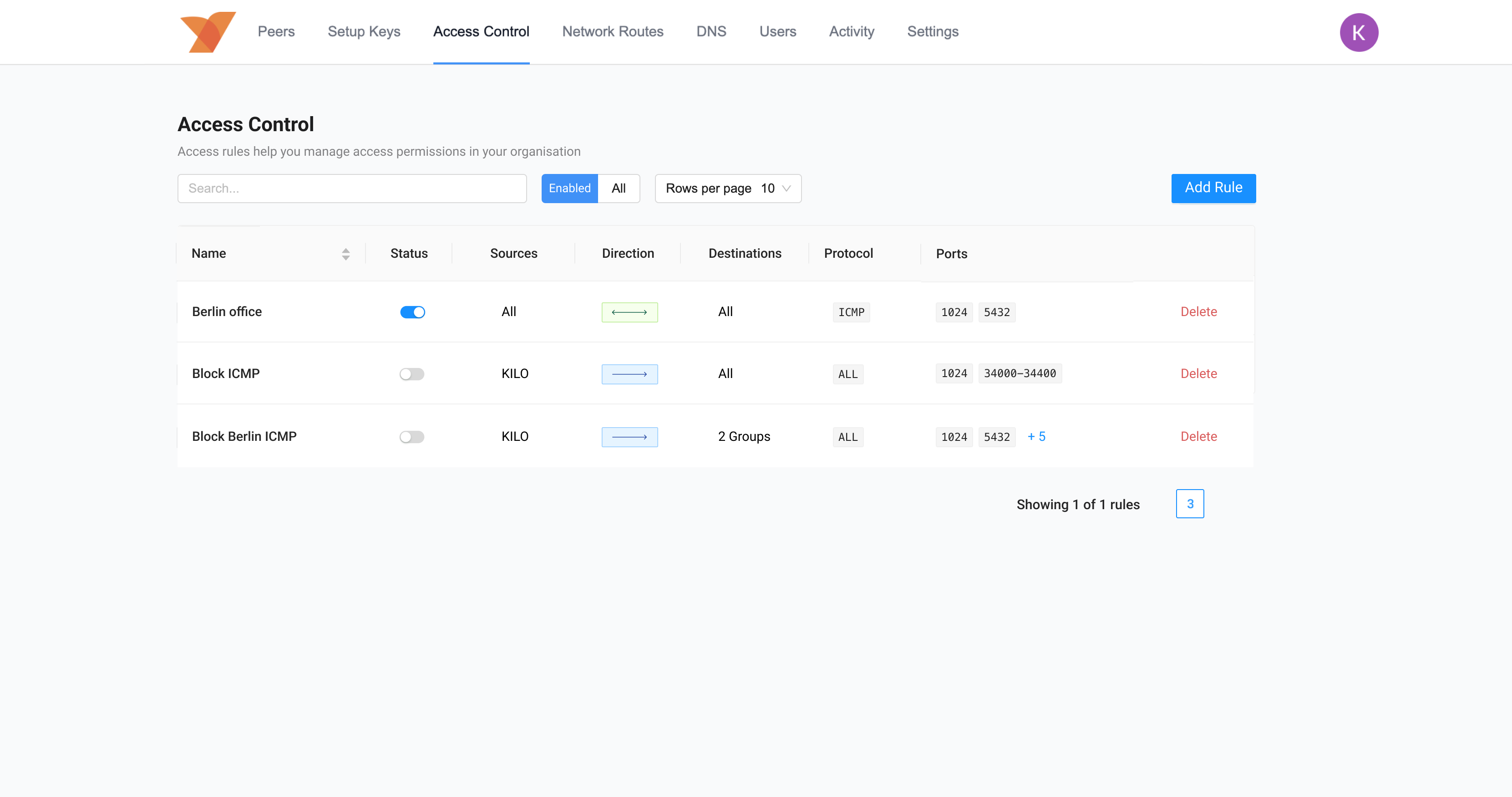The width and height of the screenshot is (1512, 797).
Task: Click the Search input field
Action: pos(351,189)
